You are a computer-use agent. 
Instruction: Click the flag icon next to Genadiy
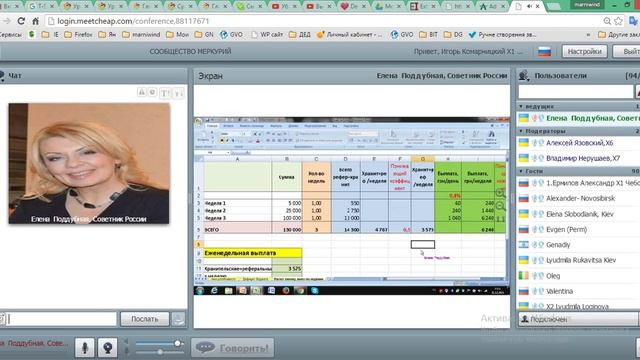coord(524,244)
